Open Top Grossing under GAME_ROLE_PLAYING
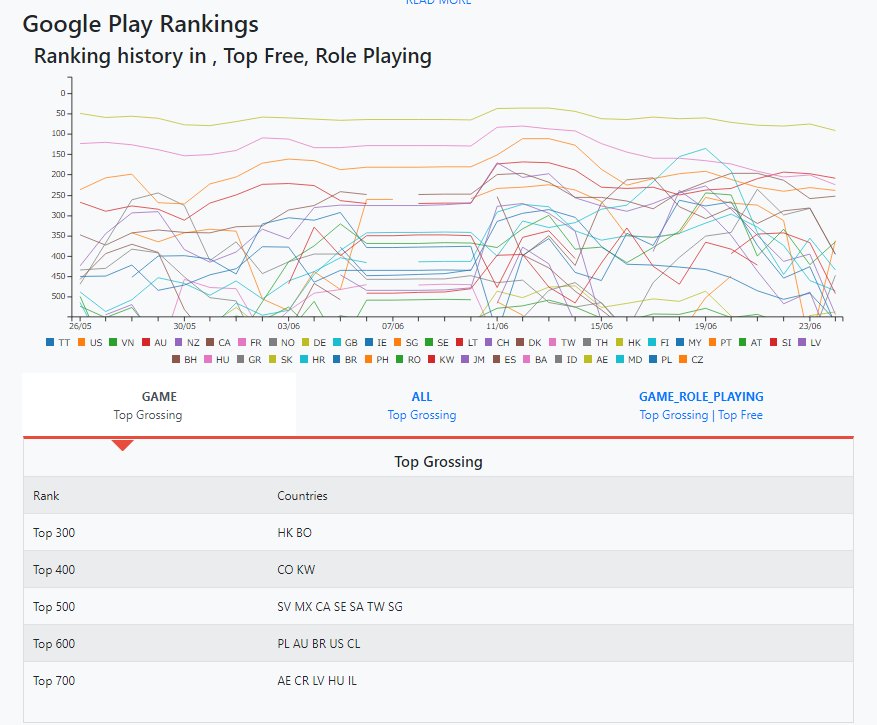Screen dimensions: 877x725 coord(673,415)
